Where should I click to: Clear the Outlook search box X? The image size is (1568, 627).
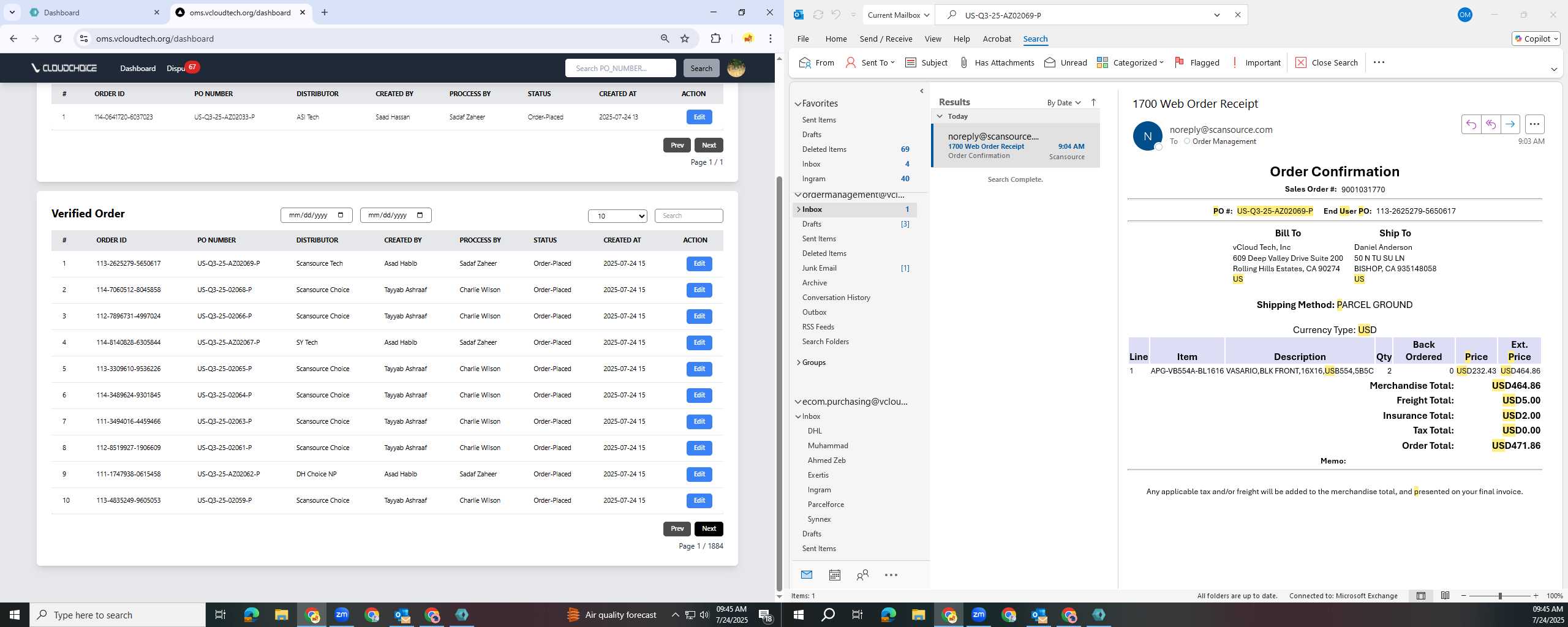1237,15
